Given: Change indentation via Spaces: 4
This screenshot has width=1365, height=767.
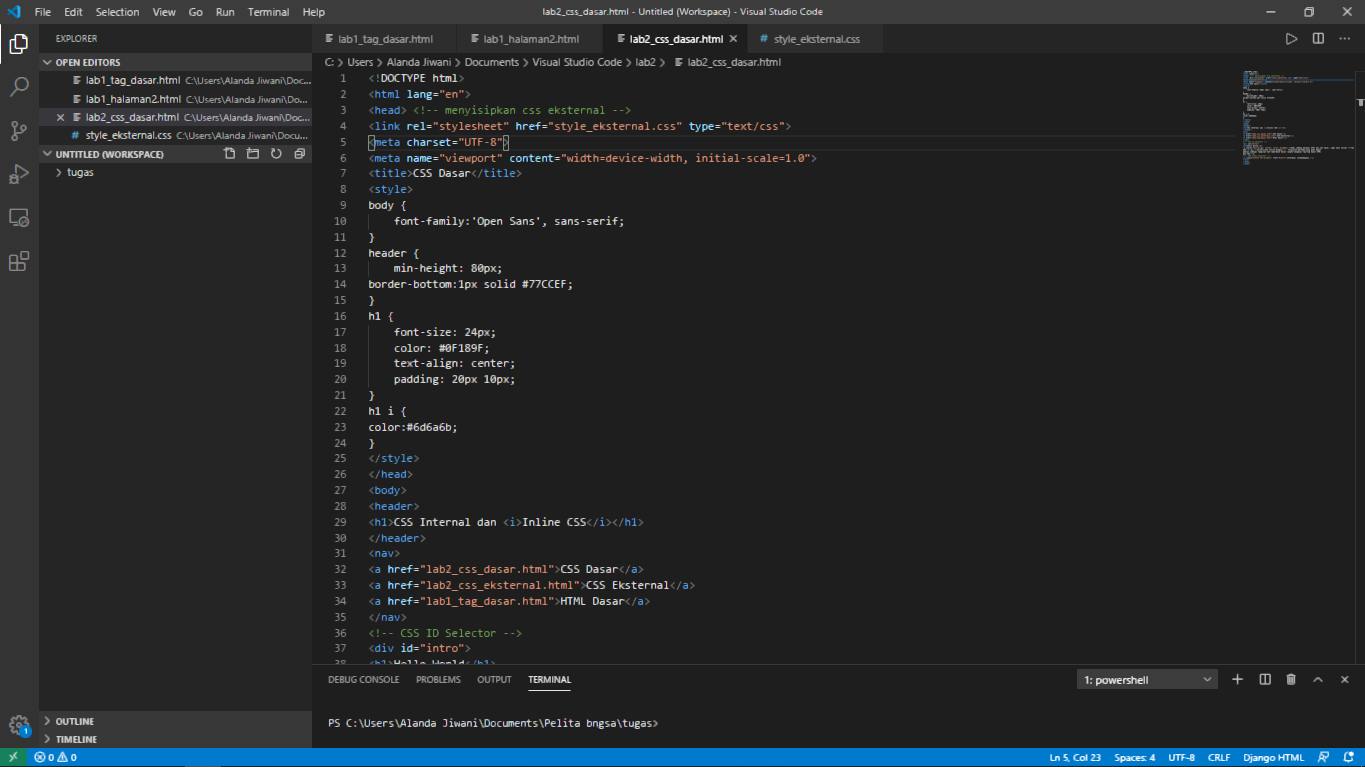Looking at the screenshot, I should (x=1135, y=757).
